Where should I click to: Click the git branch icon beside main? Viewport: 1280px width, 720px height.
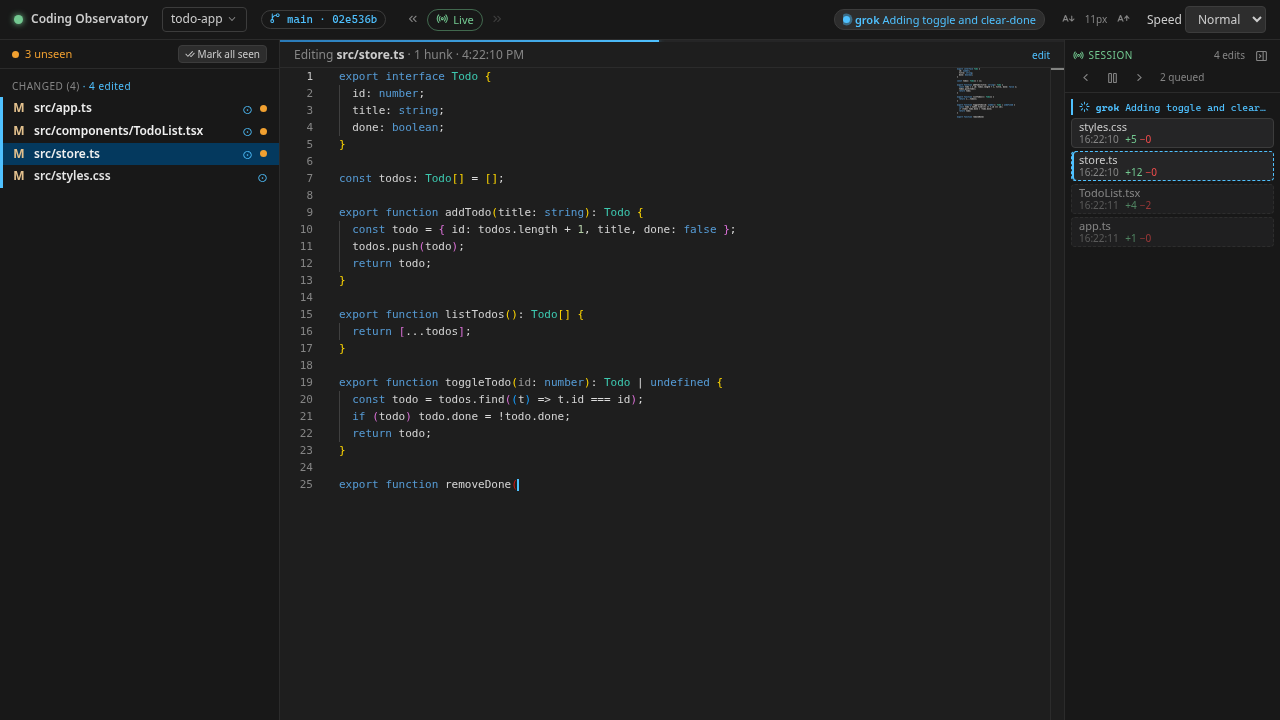pos(275,19)
